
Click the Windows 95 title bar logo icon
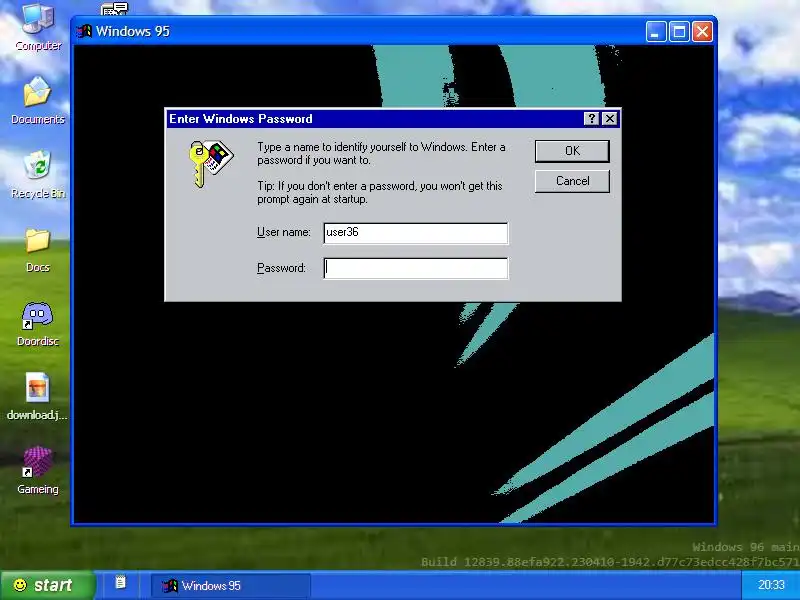(x=84, y=32)
